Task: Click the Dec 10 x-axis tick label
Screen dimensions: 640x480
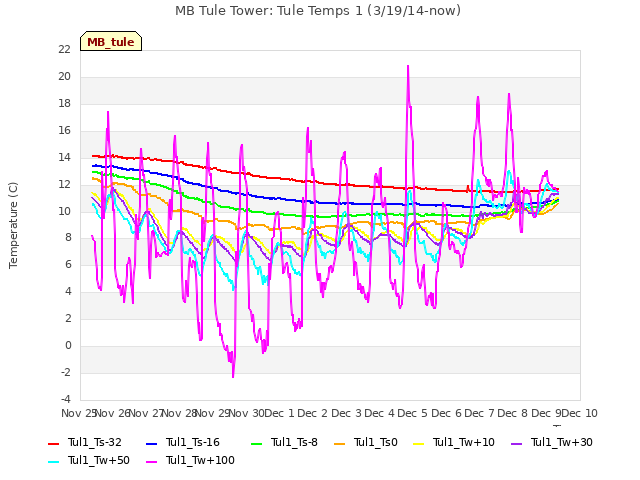Action: (x=580, y=413)
